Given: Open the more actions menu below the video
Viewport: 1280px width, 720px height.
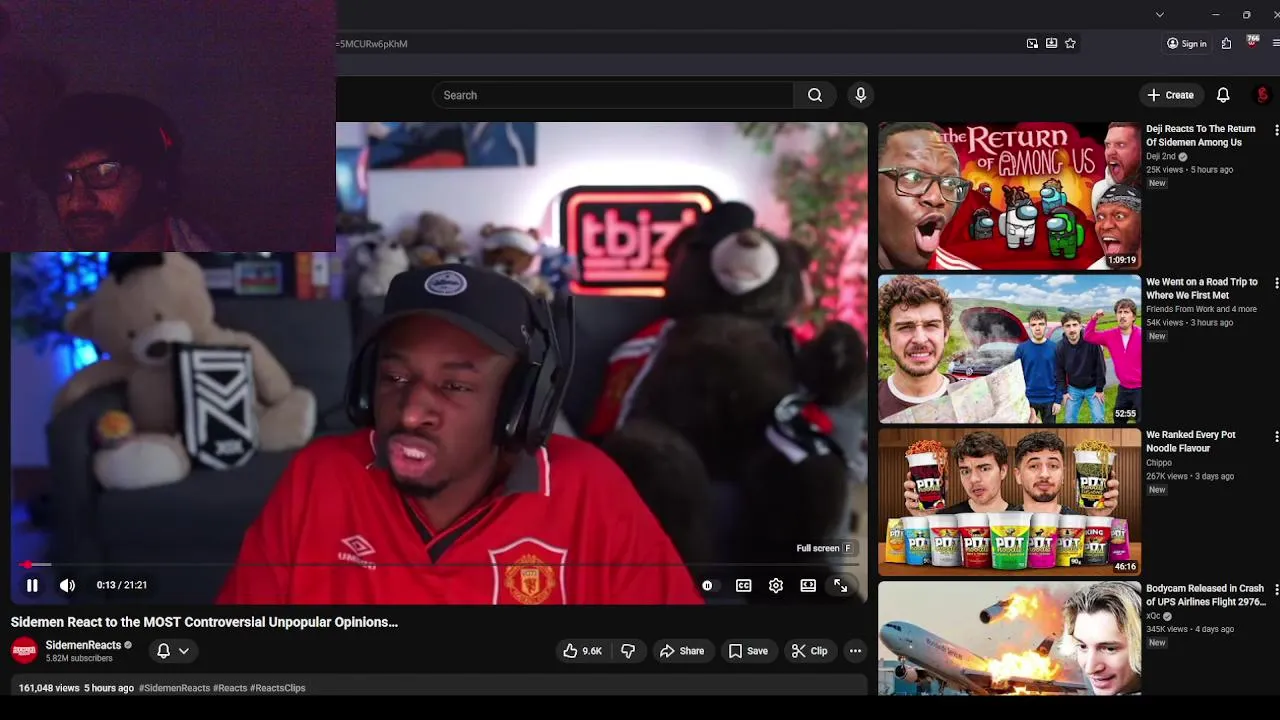Looking at the screenshot, I should point(855,651).
